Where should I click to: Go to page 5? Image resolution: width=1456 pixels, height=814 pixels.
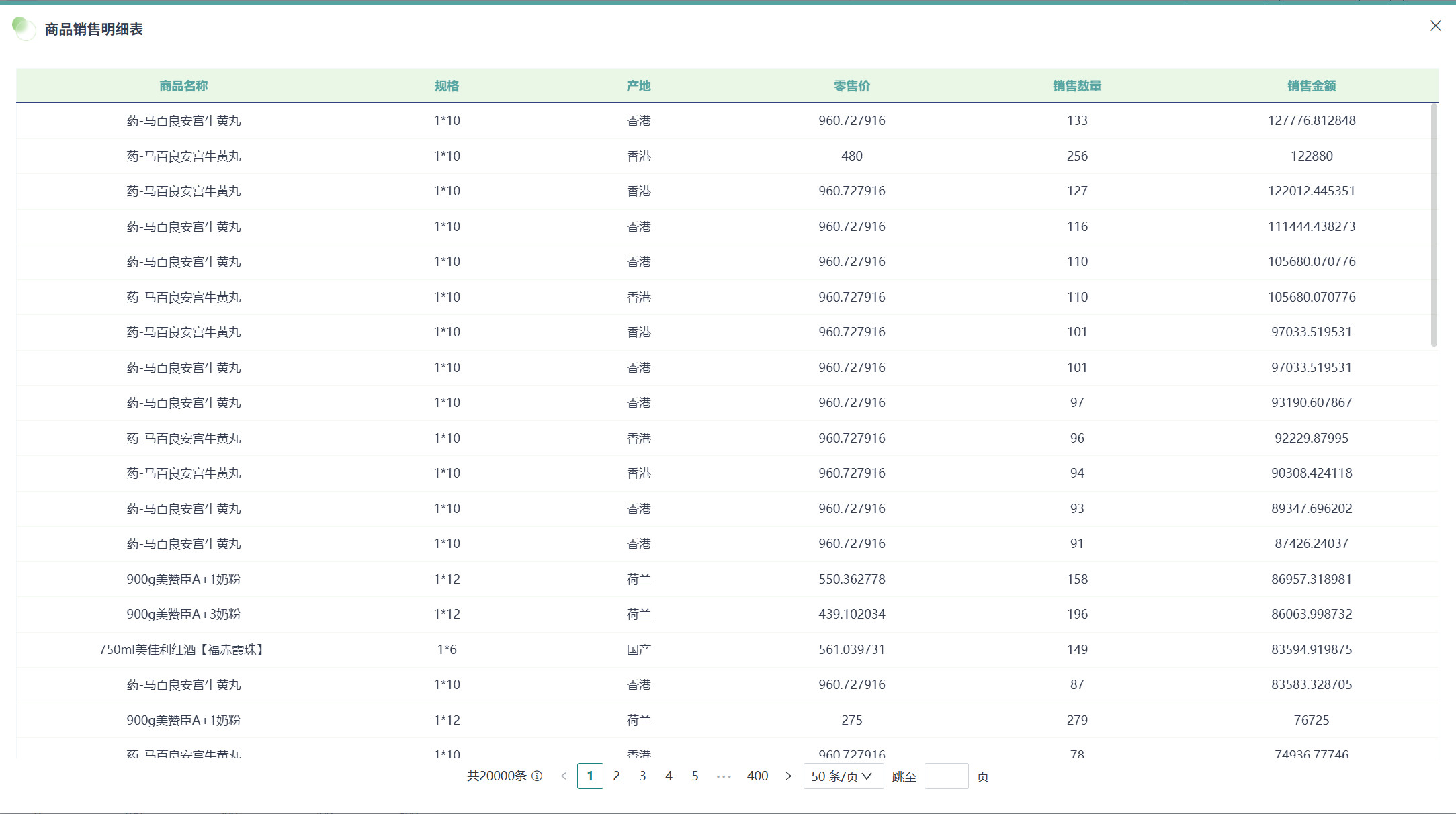click(x=695, y=776)
